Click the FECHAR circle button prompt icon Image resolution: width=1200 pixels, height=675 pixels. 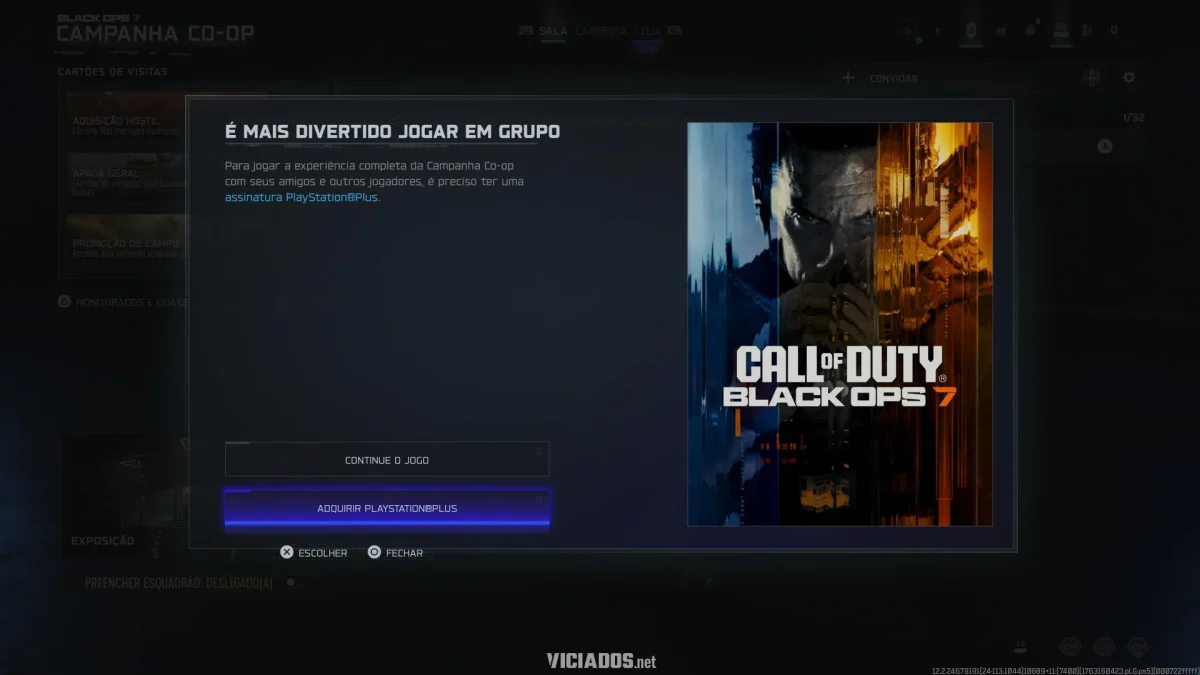pyautogui.click(x=374, y=552)
